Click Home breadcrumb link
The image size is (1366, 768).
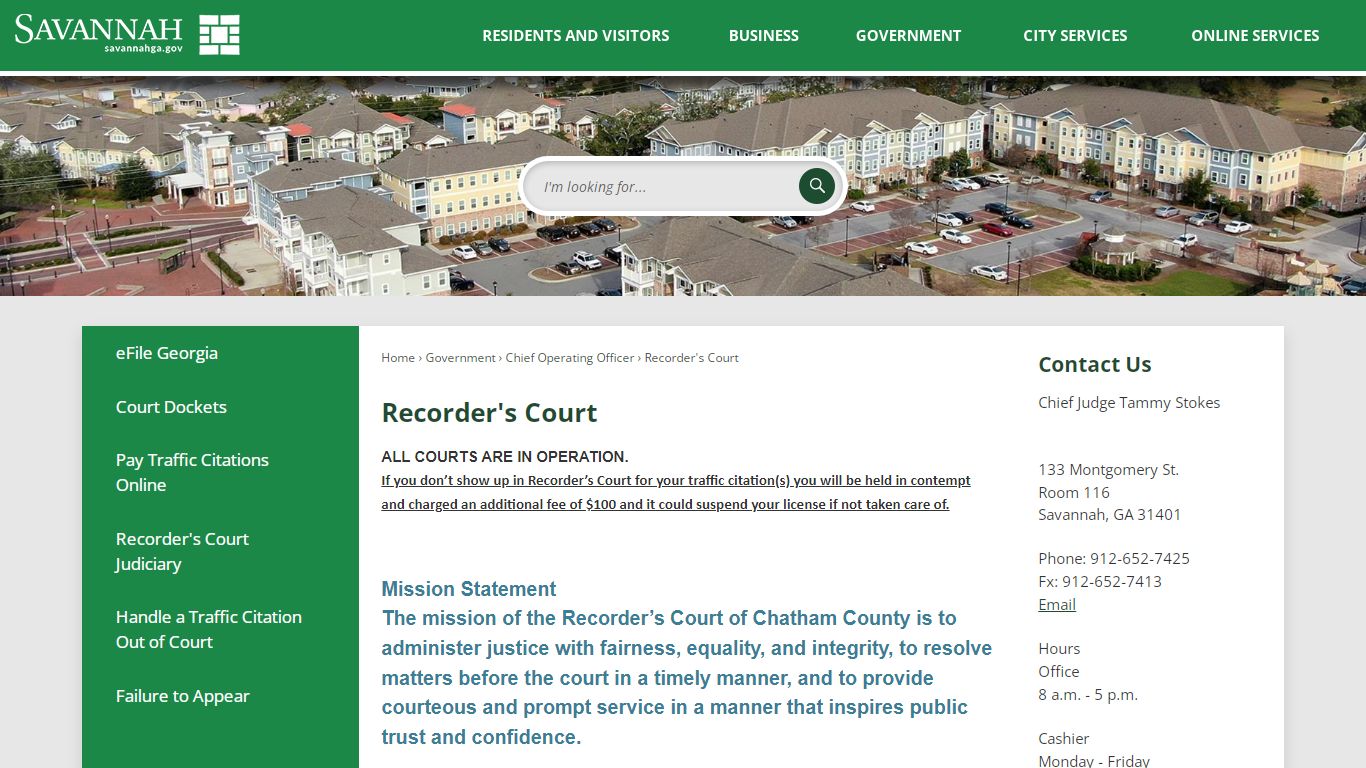[398, 357]
